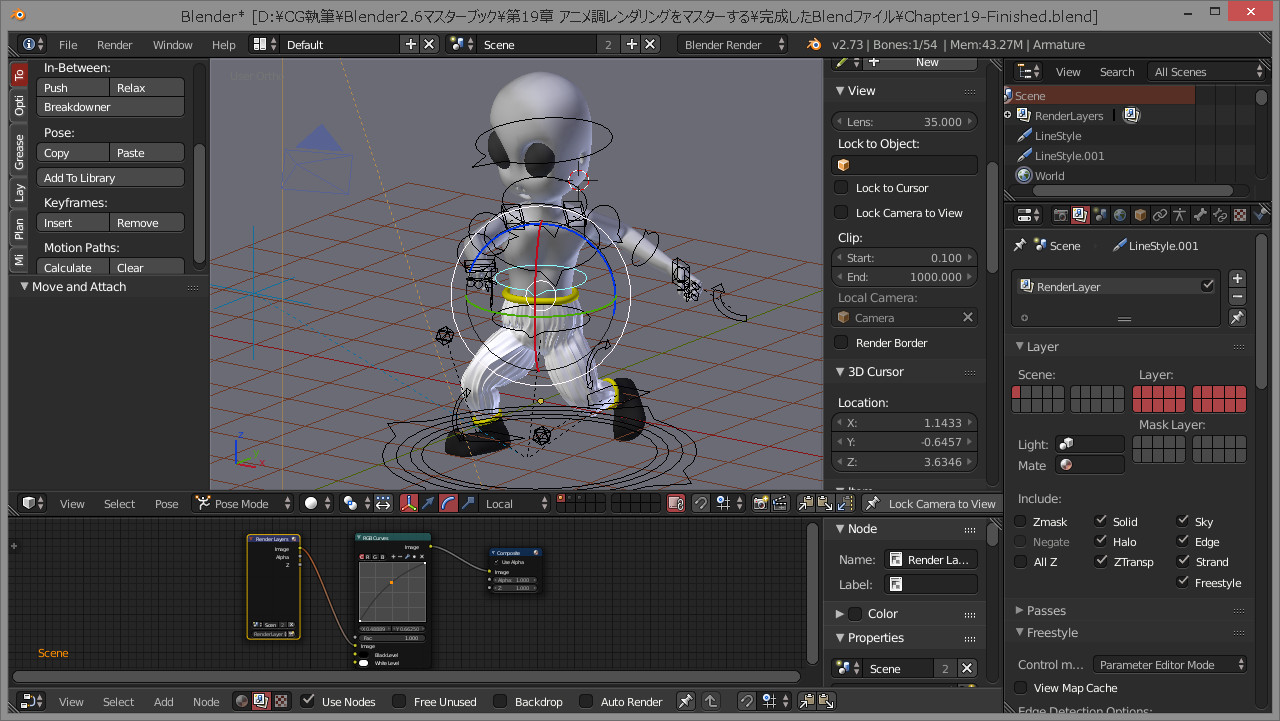Click the plus icon to add render layer
Viewport: 1280px width, 721px height.
pos(1237,279)
